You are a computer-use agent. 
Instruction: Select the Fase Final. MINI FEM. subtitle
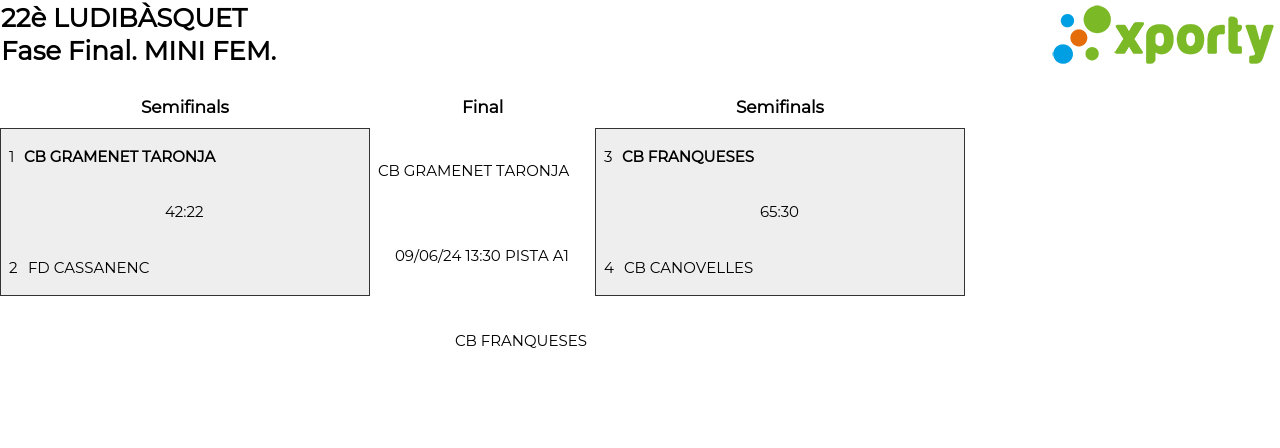pyautogui.click(x=139, y=51)
